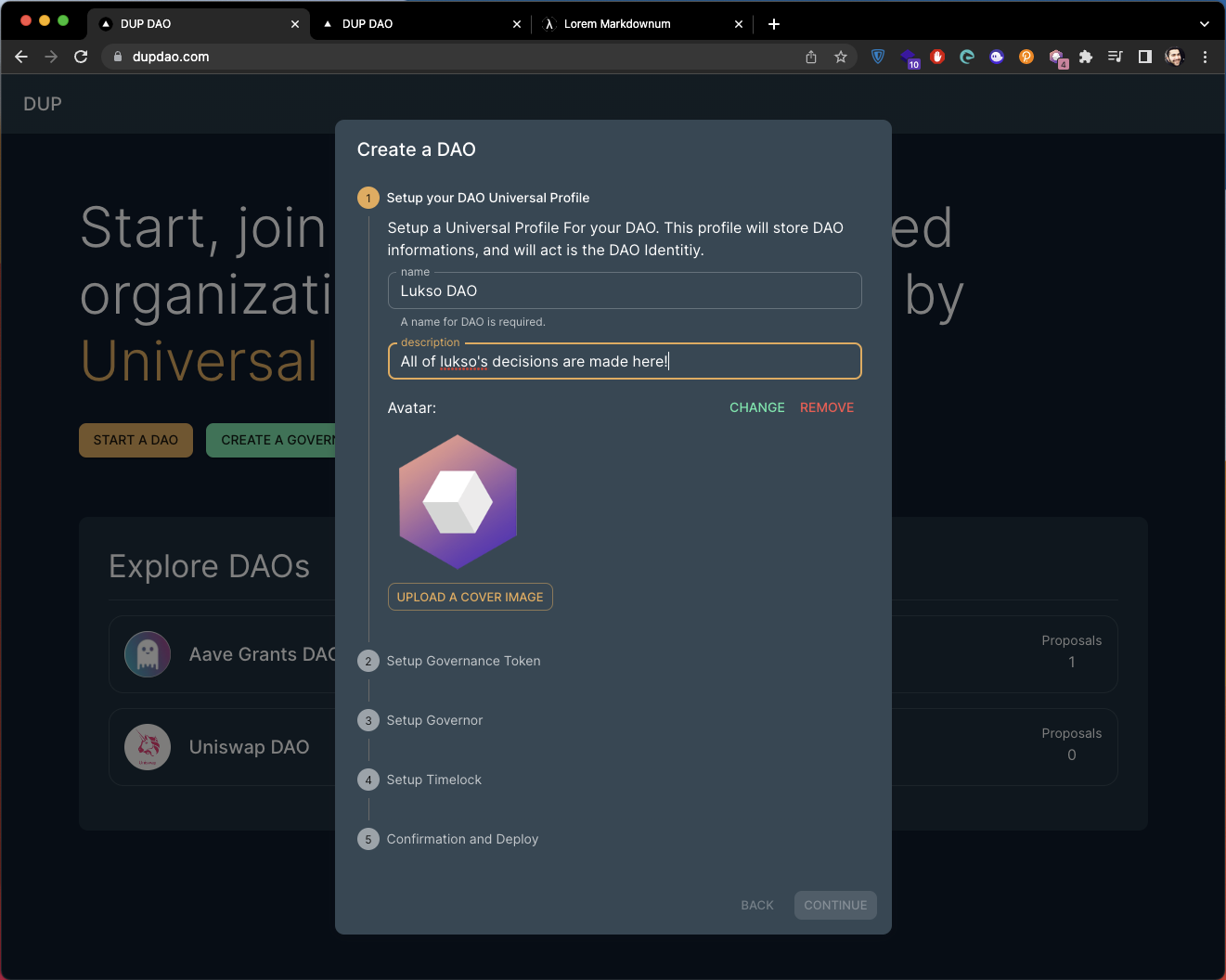1226x980 pixels.
Task: Switch to the first DUP DAO tab
Action: [x=198, y=24]
